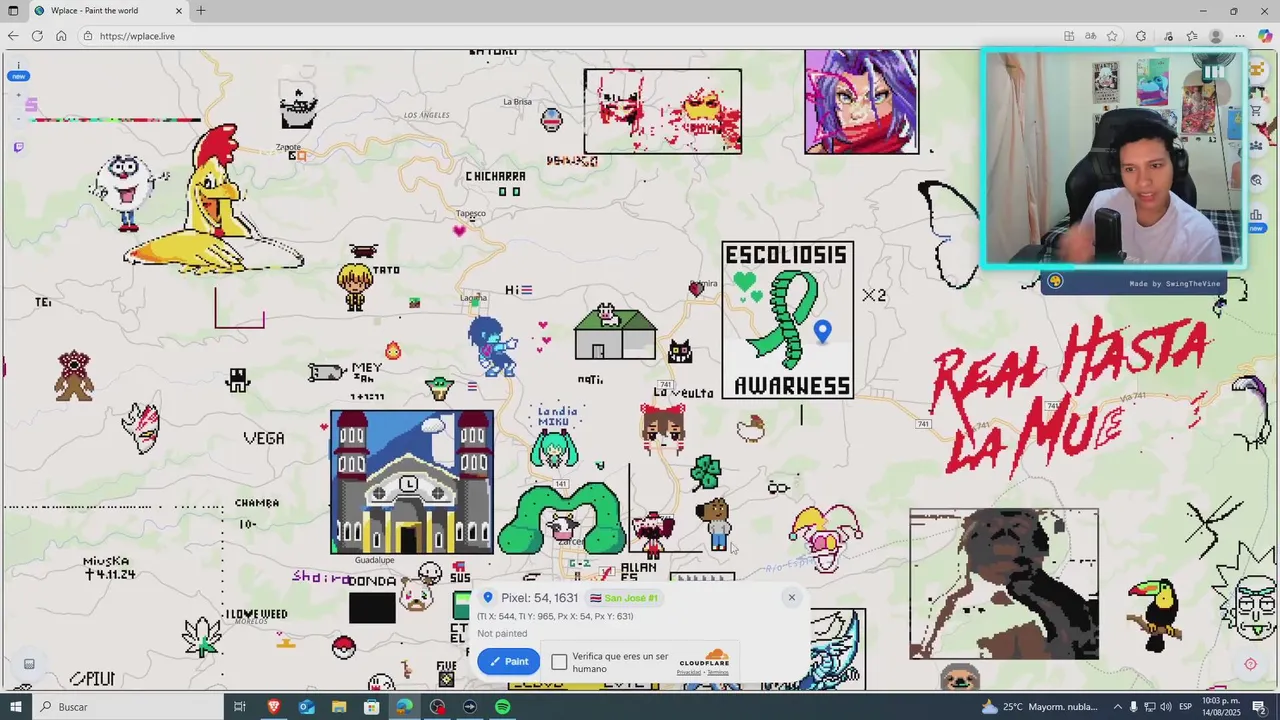Open notification center icon

1260,707
